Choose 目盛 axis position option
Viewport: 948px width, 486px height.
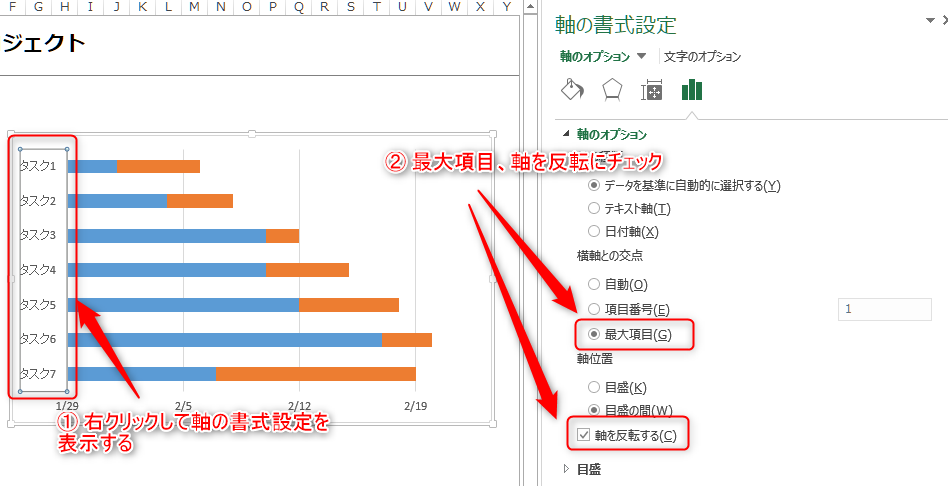(x=595, y=387)
